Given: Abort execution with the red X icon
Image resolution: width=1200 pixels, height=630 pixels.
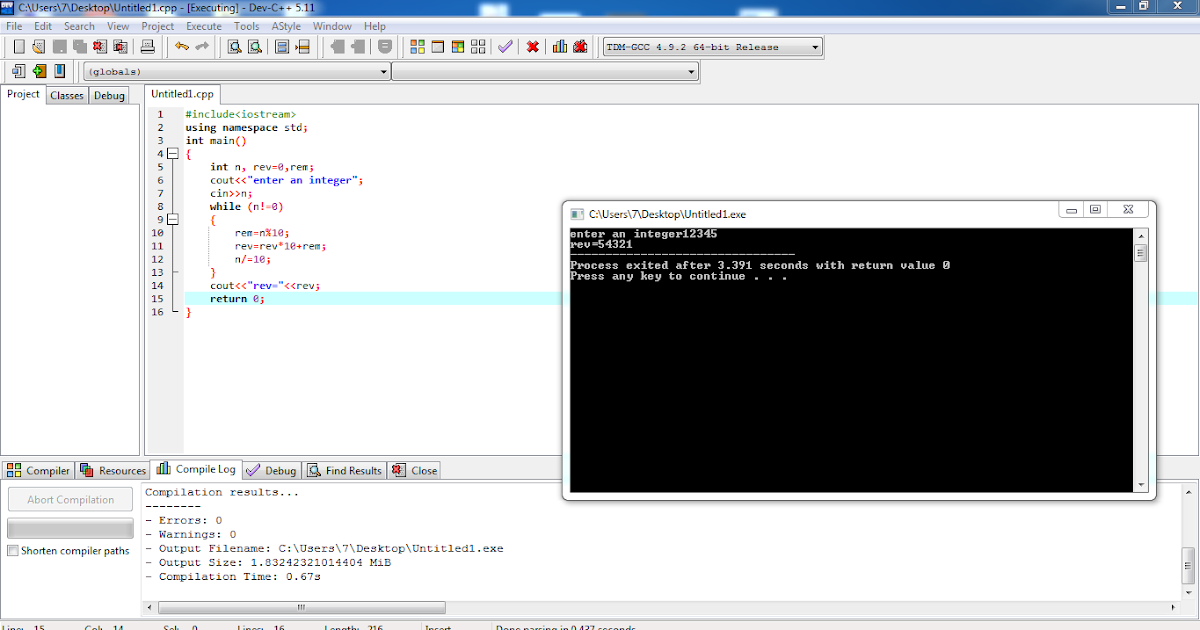Looking at the screenshot, I should pos(532,46).
